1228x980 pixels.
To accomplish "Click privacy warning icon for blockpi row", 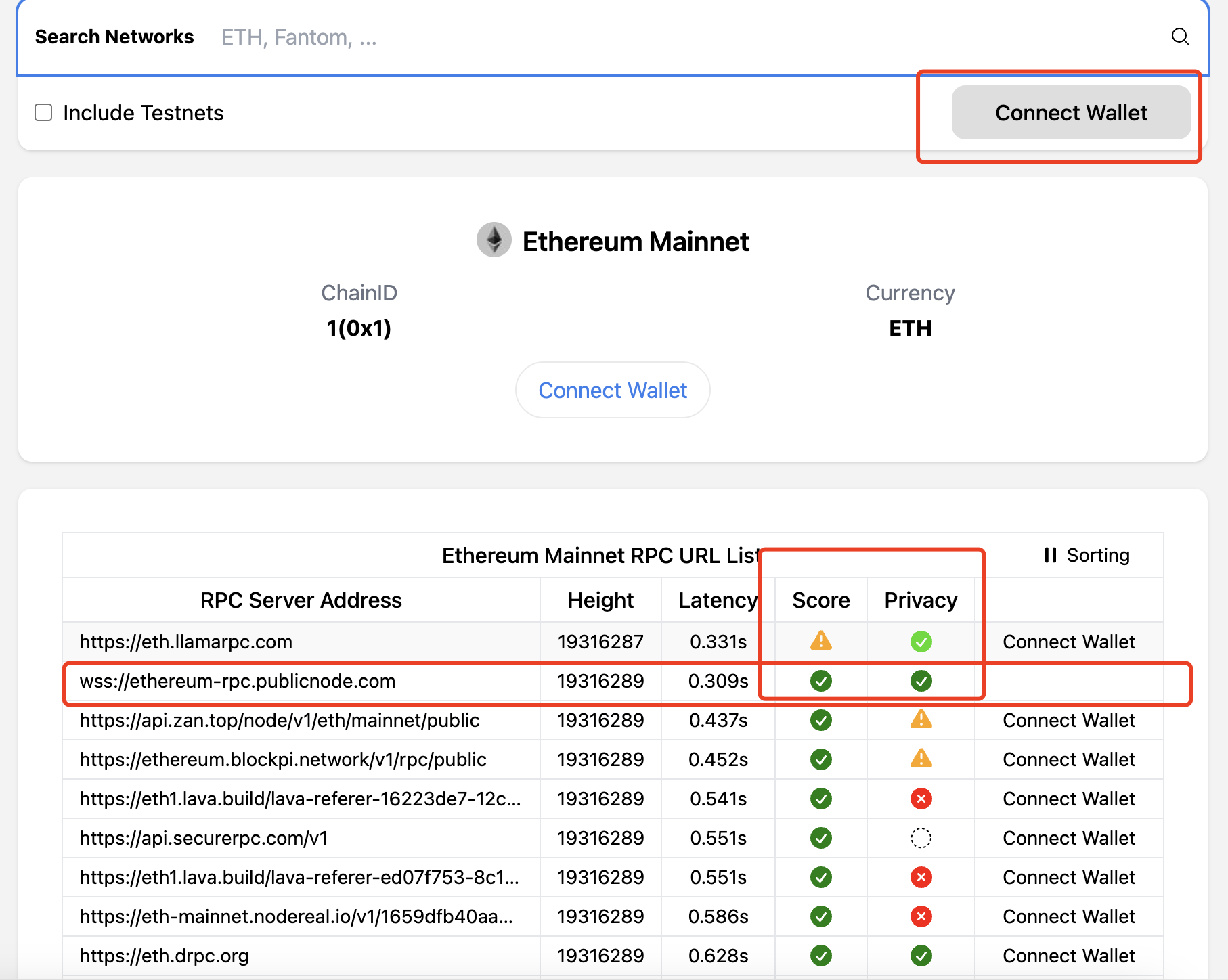I will (921, 758).
